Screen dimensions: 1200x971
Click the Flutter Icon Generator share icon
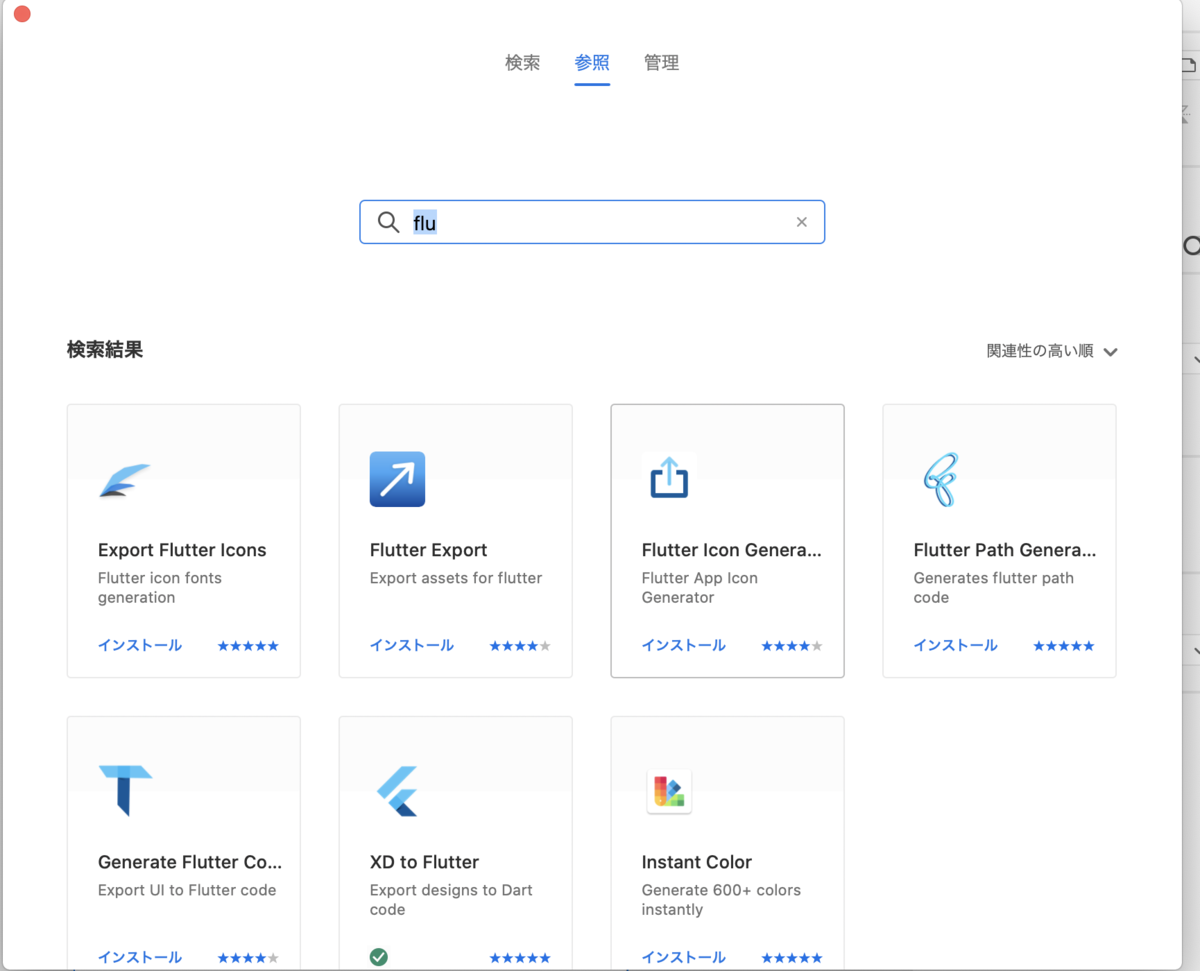click(669, 477)
